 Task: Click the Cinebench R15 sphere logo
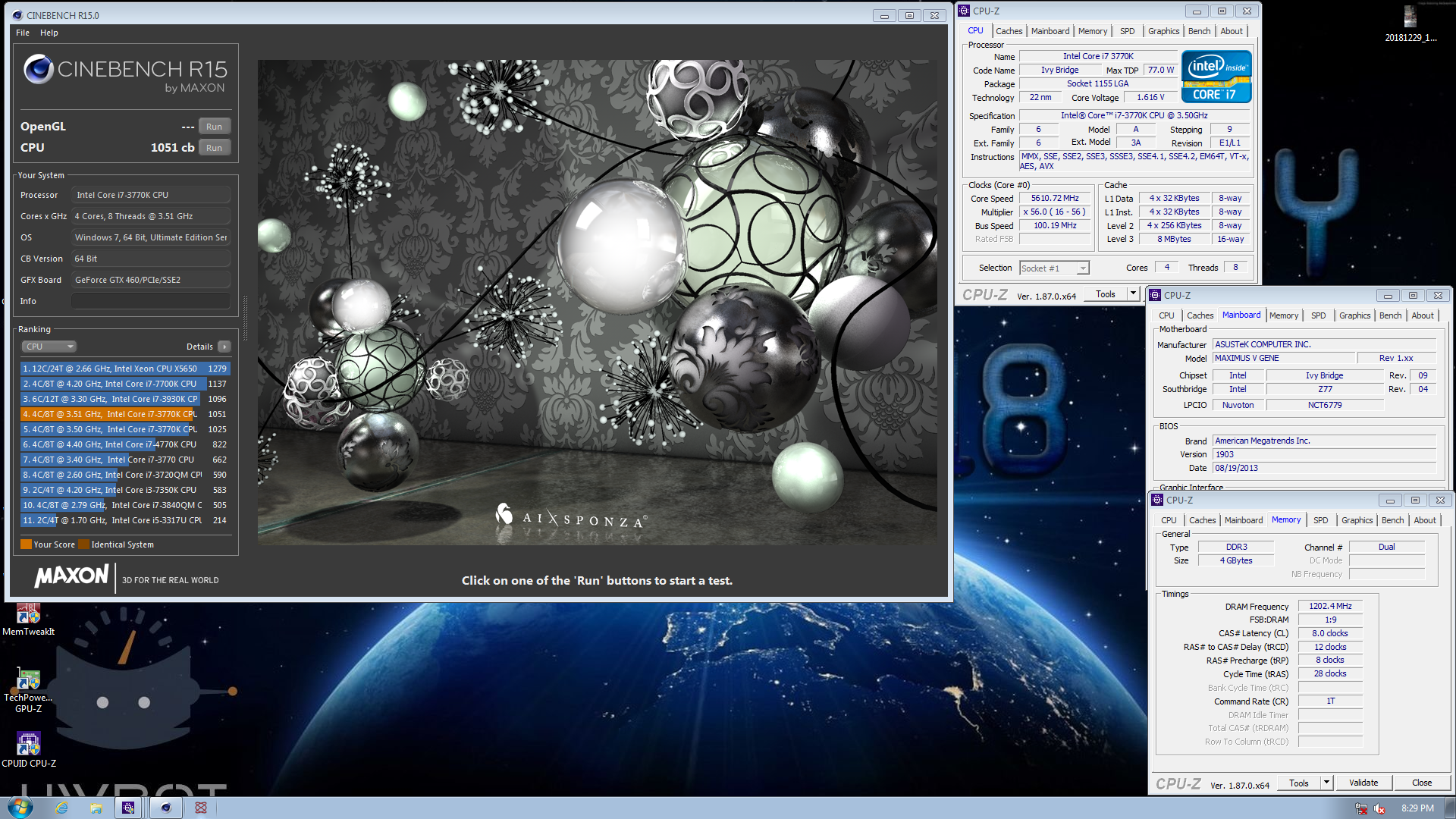(x=39, y=70)
